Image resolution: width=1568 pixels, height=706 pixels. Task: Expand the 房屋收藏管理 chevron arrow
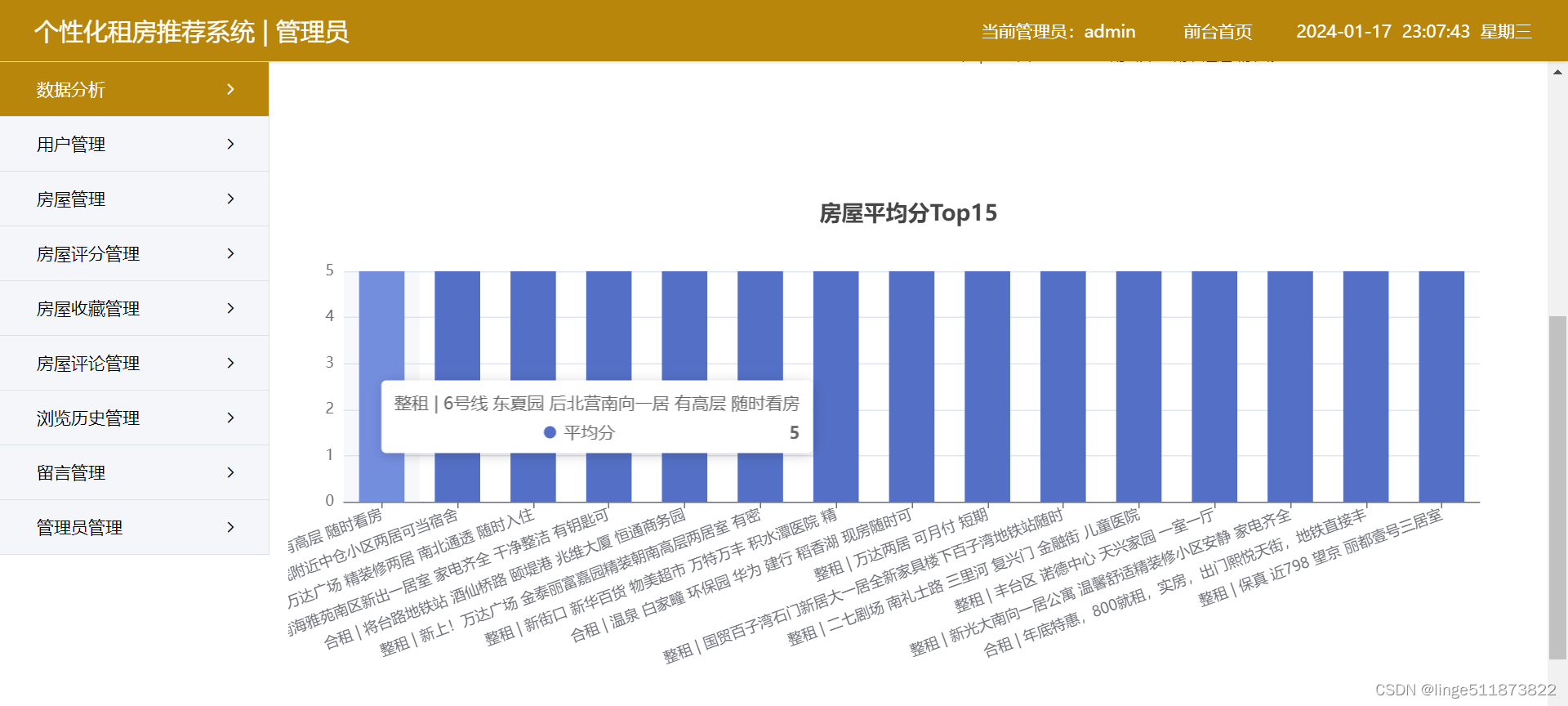click(230, 308)
